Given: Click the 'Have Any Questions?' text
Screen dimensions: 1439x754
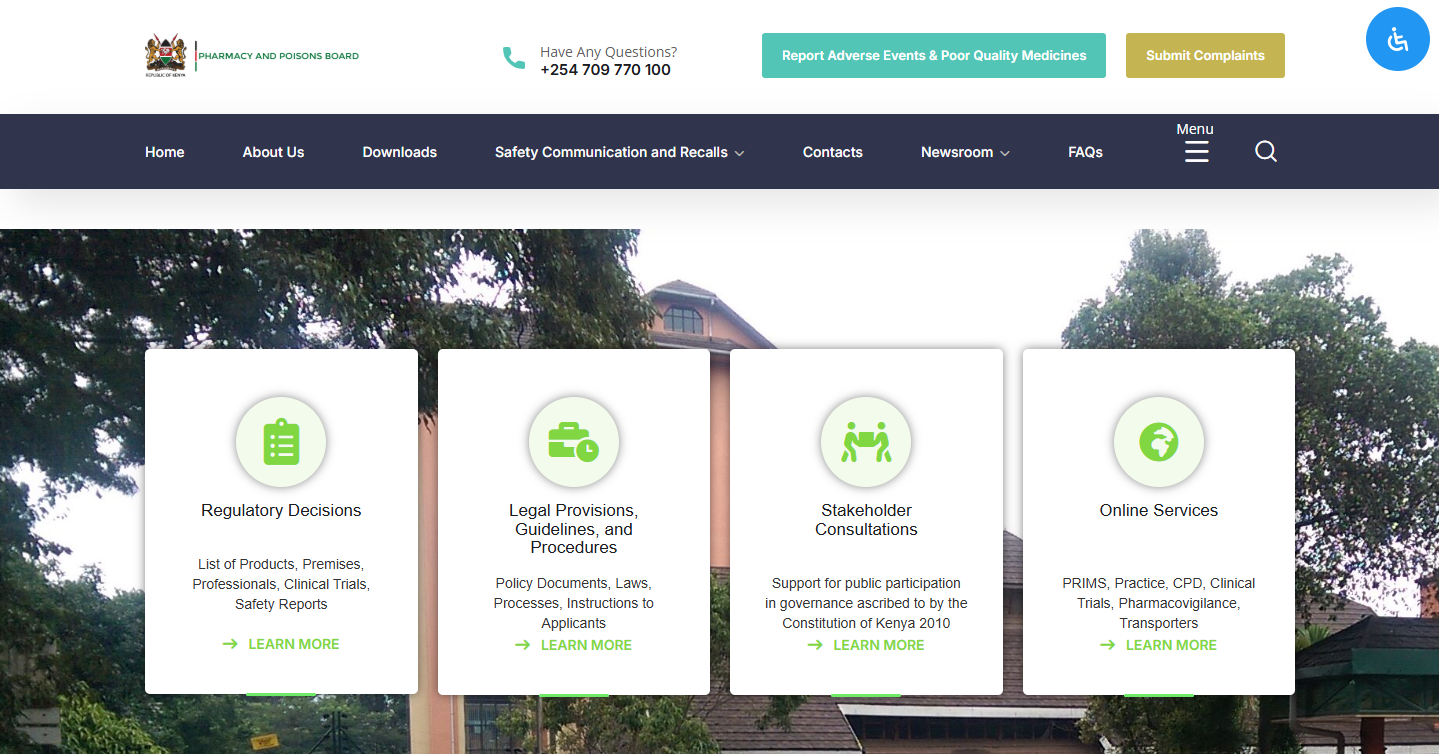Looking at the screenshot, I should (608, 52).
